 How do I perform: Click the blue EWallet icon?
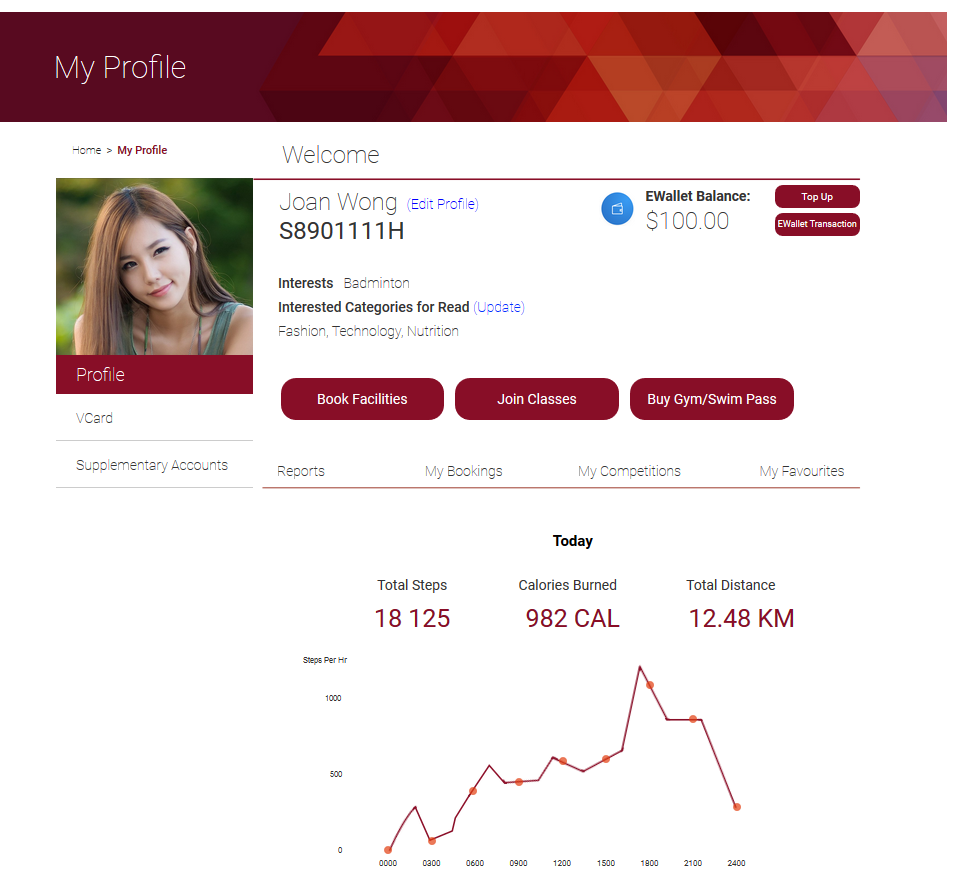click(x=617, y=209)
